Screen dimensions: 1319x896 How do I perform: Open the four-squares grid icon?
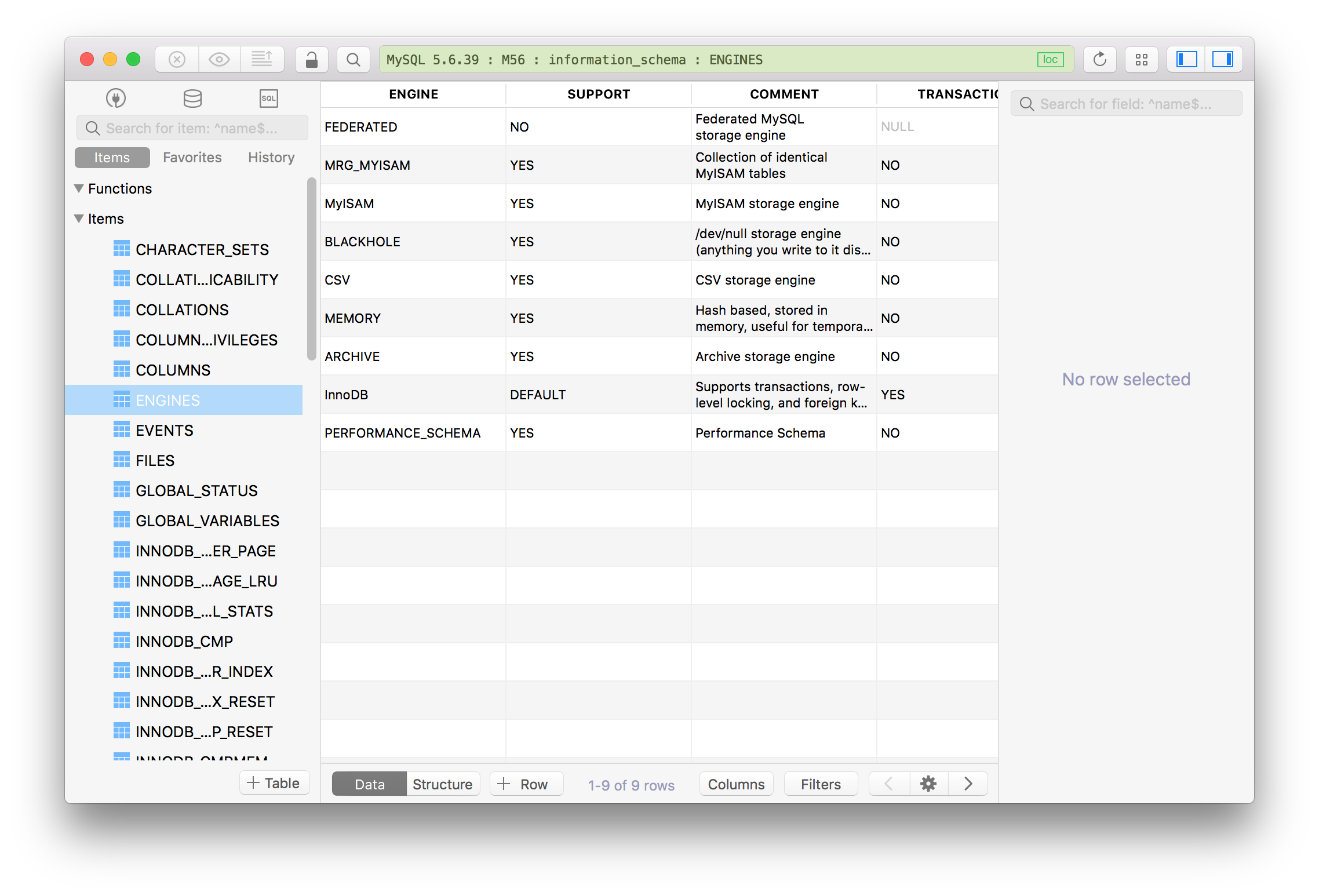[x=1141, y=60]
